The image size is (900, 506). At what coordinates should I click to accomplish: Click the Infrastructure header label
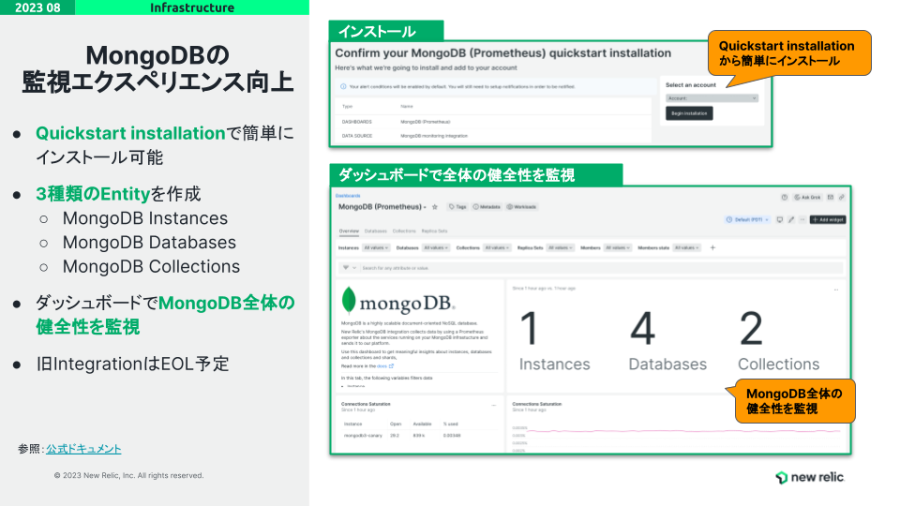(x=192, y=7)
